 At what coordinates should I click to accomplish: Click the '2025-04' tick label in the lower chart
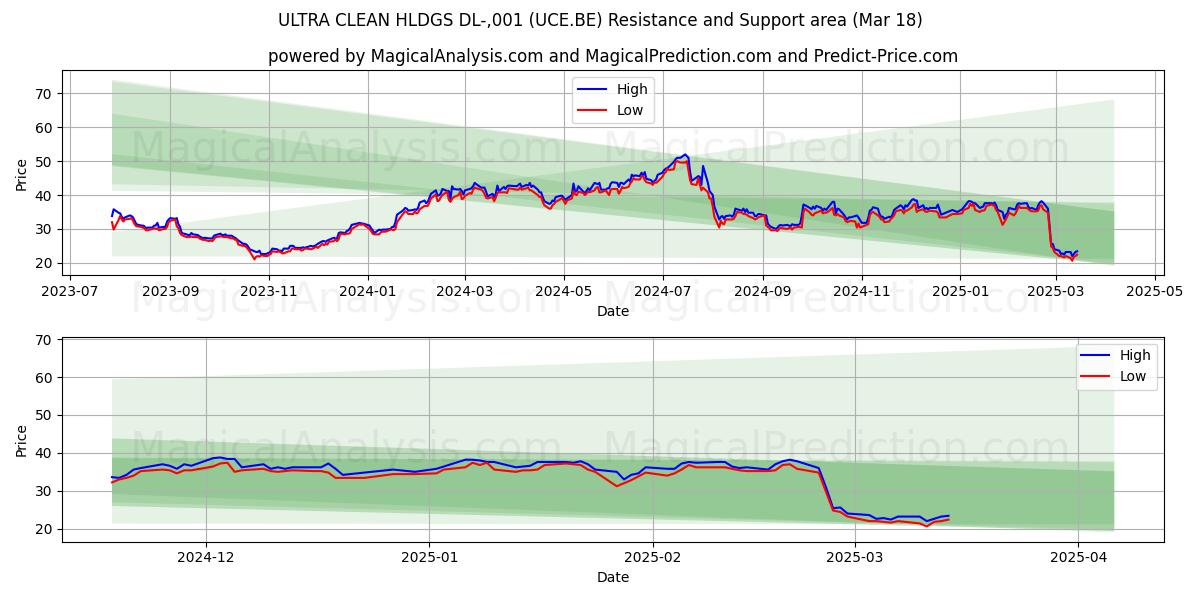click(x=1079, y=556)
